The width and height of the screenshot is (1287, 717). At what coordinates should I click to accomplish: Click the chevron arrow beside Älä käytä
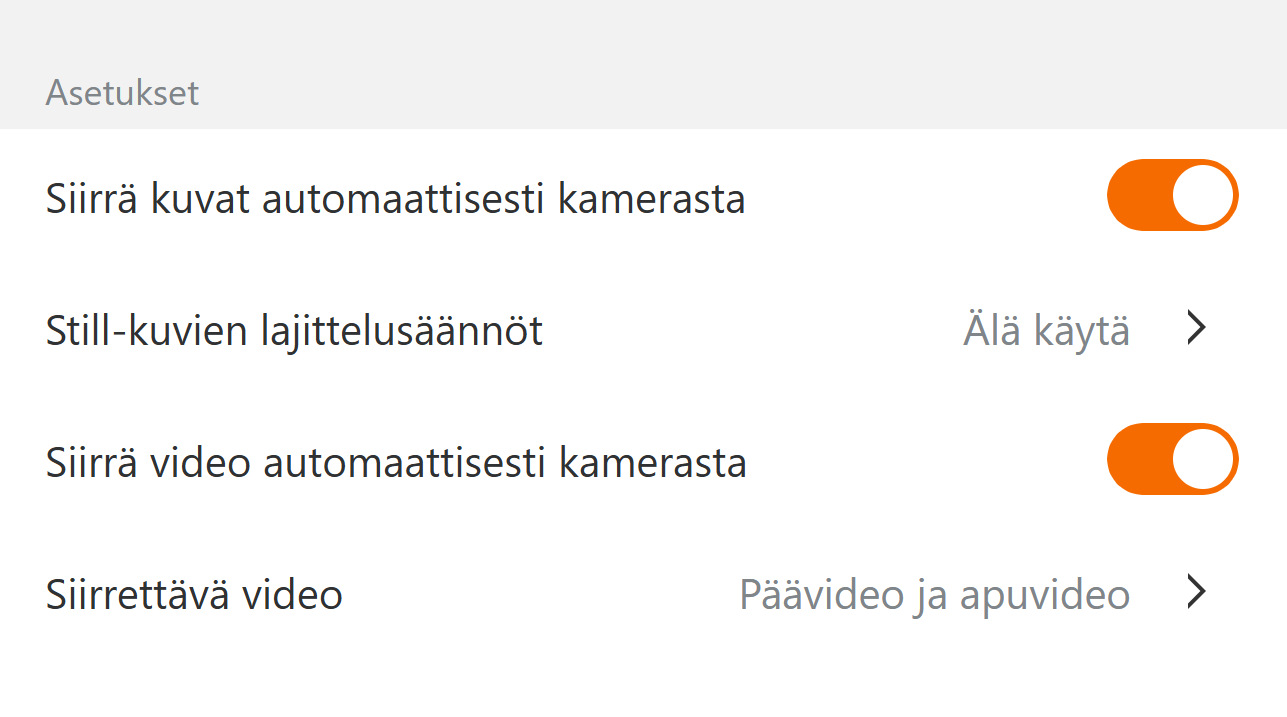point(1196,328)
